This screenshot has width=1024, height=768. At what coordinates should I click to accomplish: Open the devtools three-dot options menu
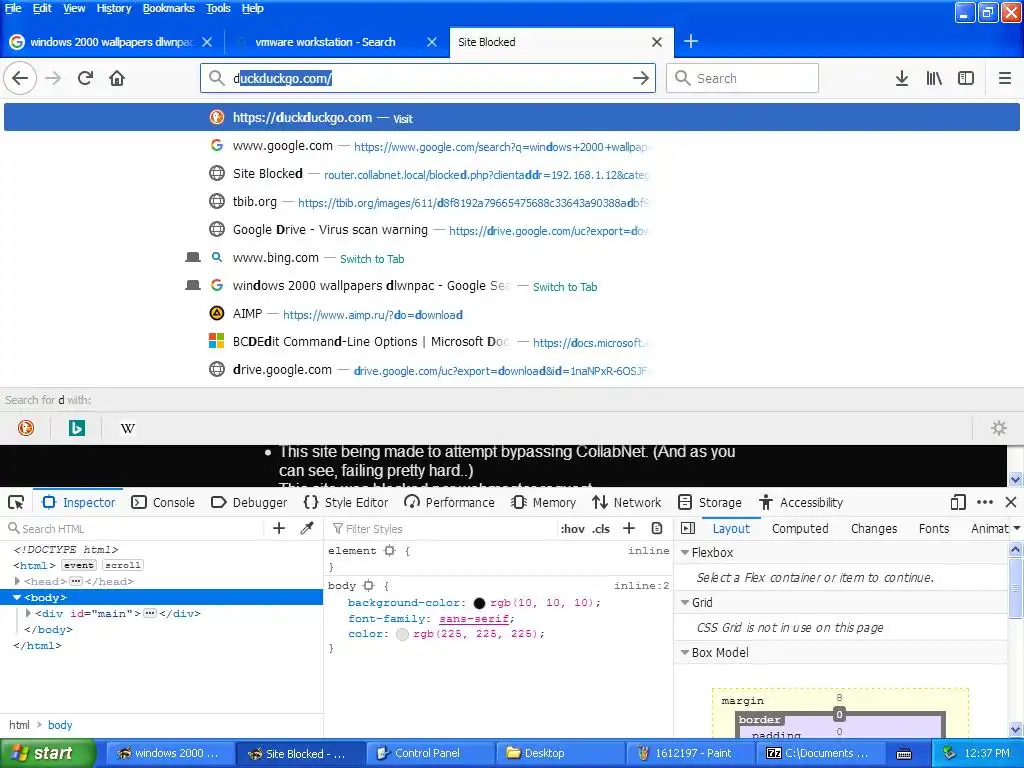[x=985, y=502]
